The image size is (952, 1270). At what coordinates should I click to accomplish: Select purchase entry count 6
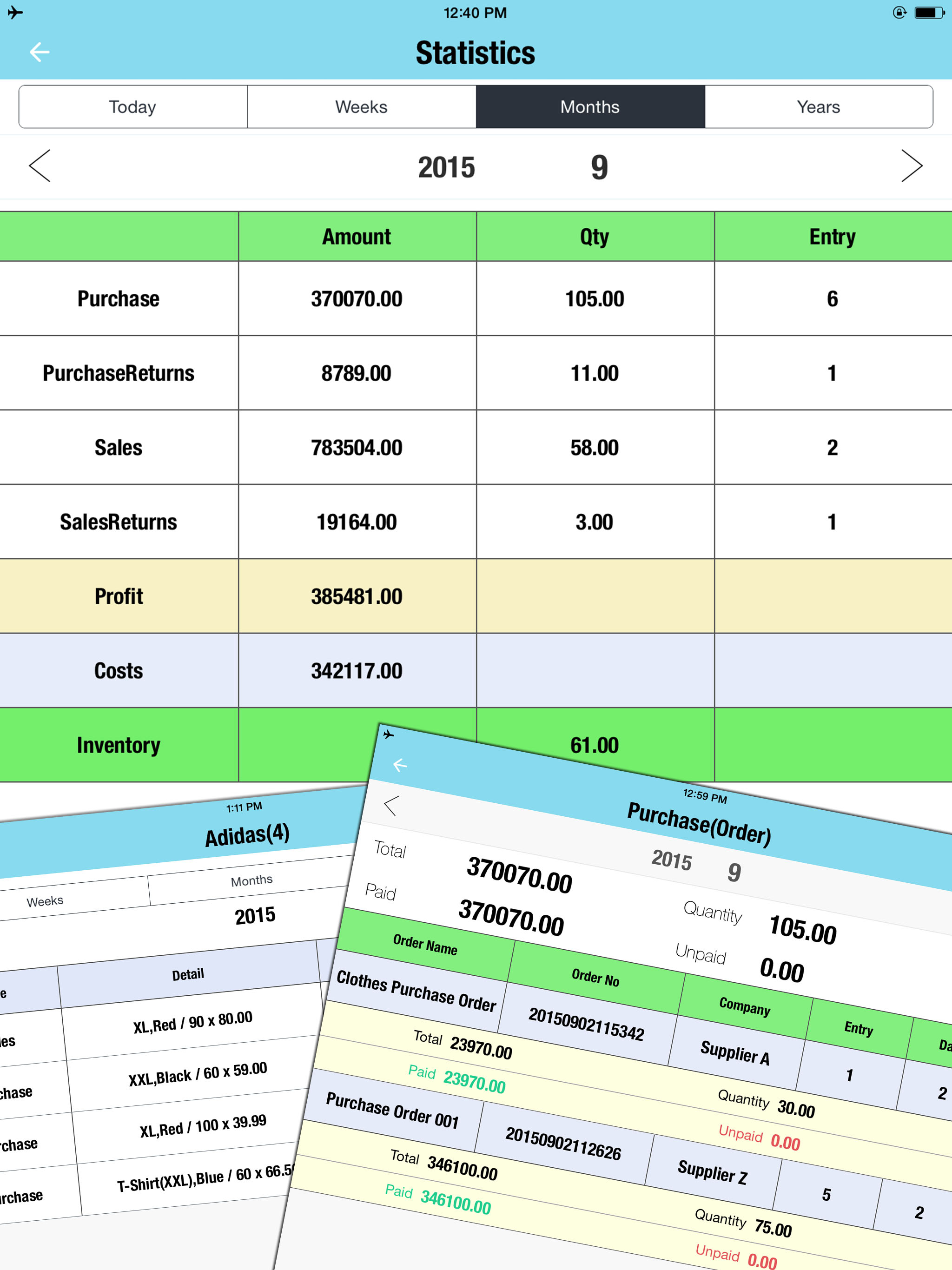pos(833,298)
